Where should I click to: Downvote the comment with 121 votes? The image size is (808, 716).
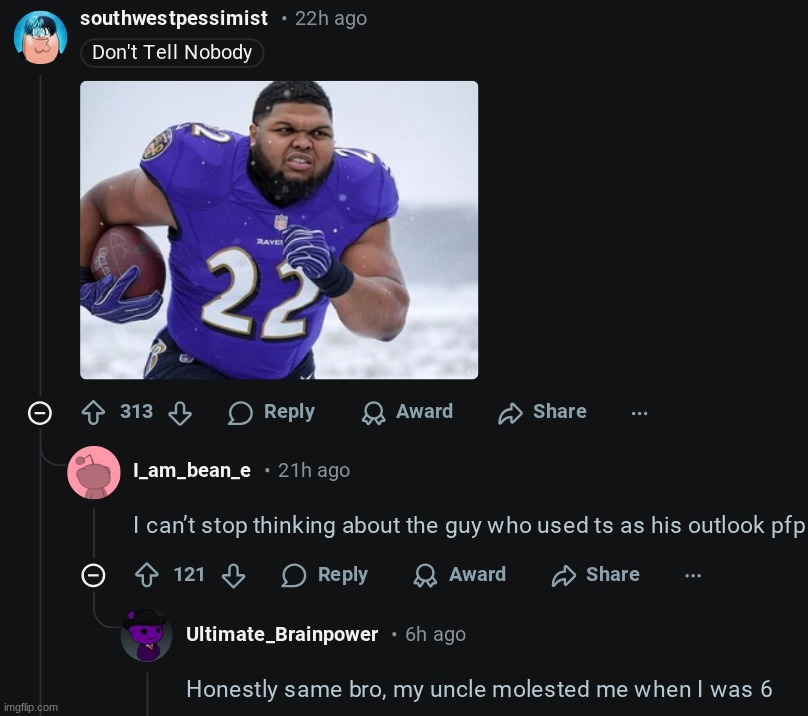233,575
